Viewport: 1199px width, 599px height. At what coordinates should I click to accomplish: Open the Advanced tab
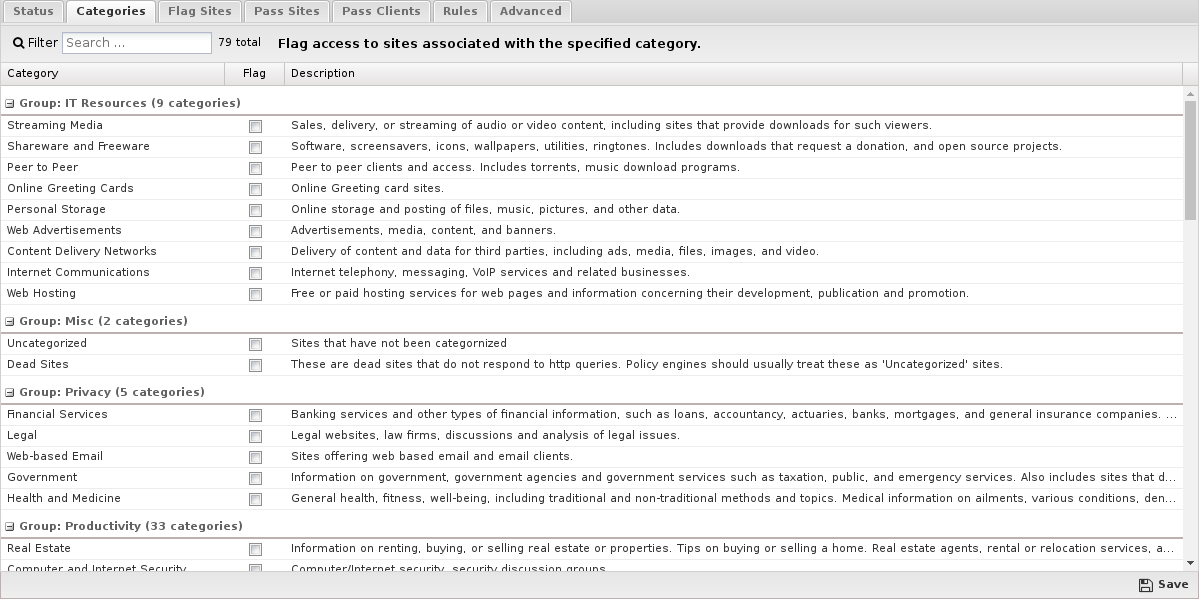530,11
